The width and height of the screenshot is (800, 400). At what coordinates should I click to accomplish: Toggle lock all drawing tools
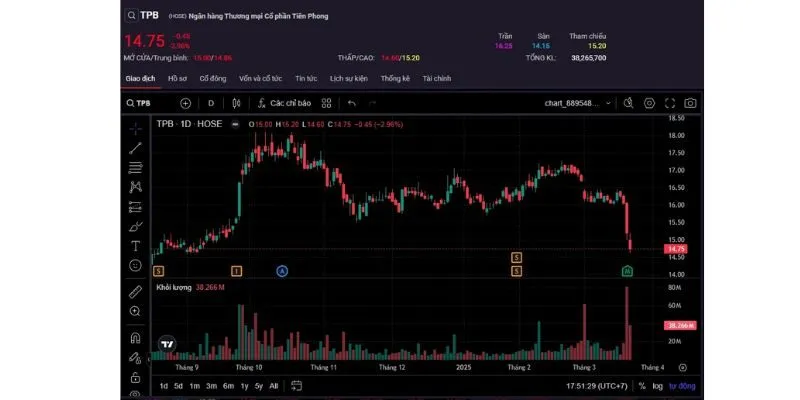pos(135,378)
